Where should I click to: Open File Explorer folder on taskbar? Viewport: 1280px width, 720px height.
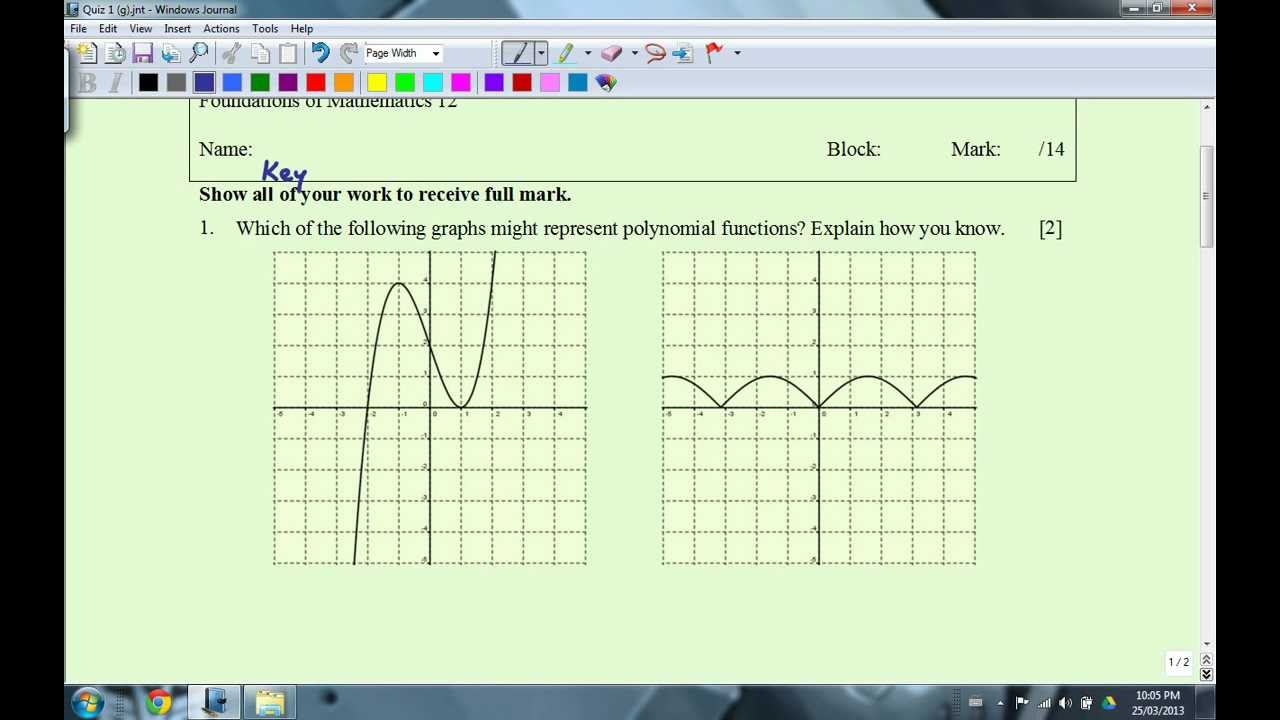pyautogui.click(x=270, y=702)
